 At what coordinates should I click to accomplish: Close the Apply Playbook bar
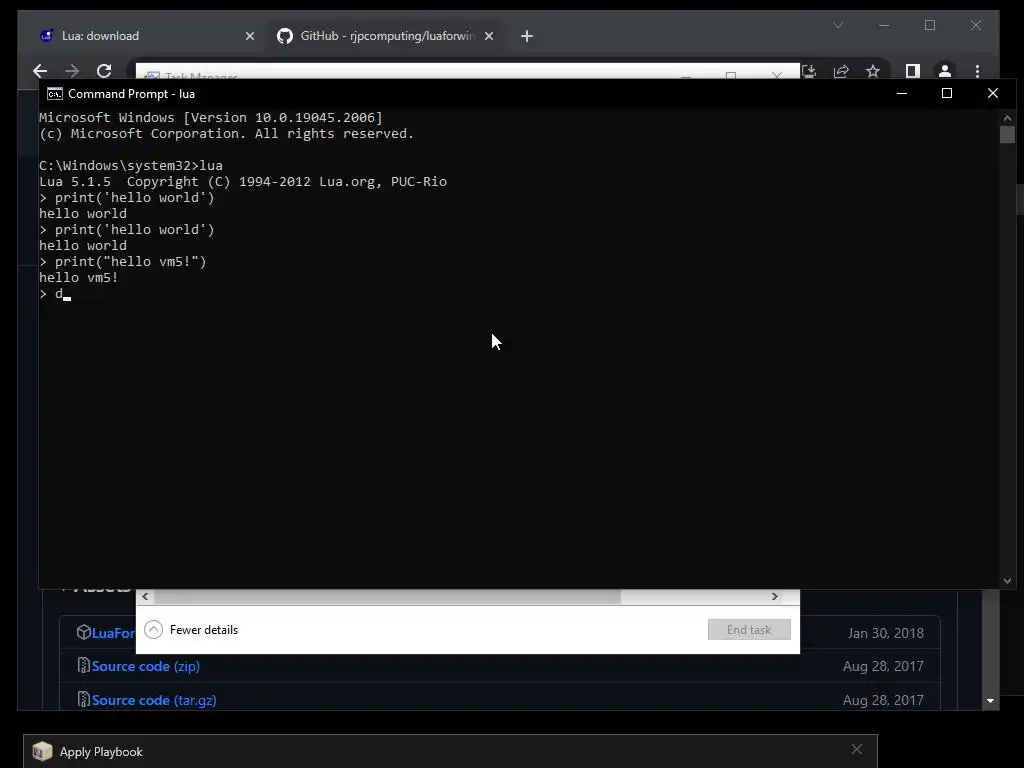click(x=857, y=750)
